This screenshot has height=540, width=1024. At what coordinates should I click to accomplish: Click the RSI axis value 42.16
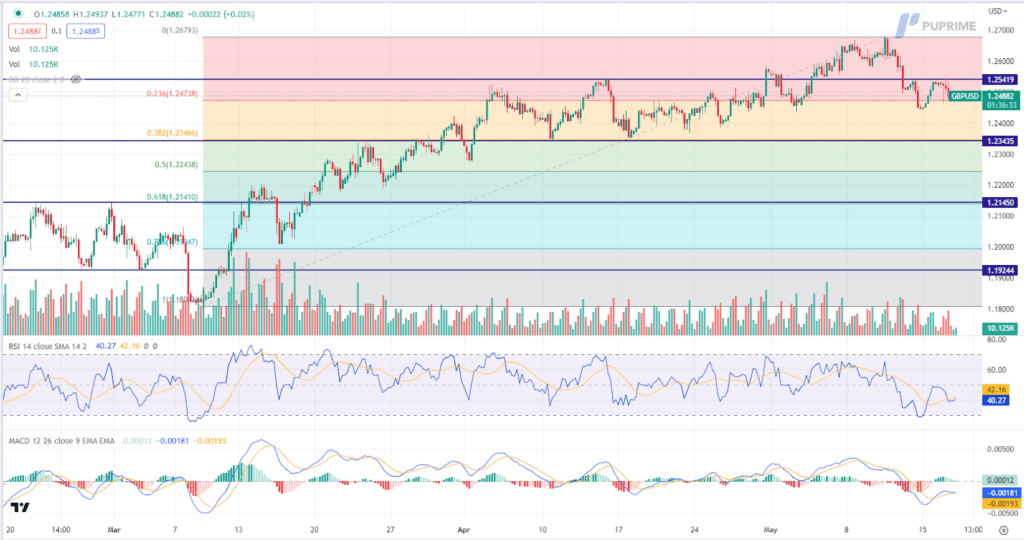click(x=997, y=390)
